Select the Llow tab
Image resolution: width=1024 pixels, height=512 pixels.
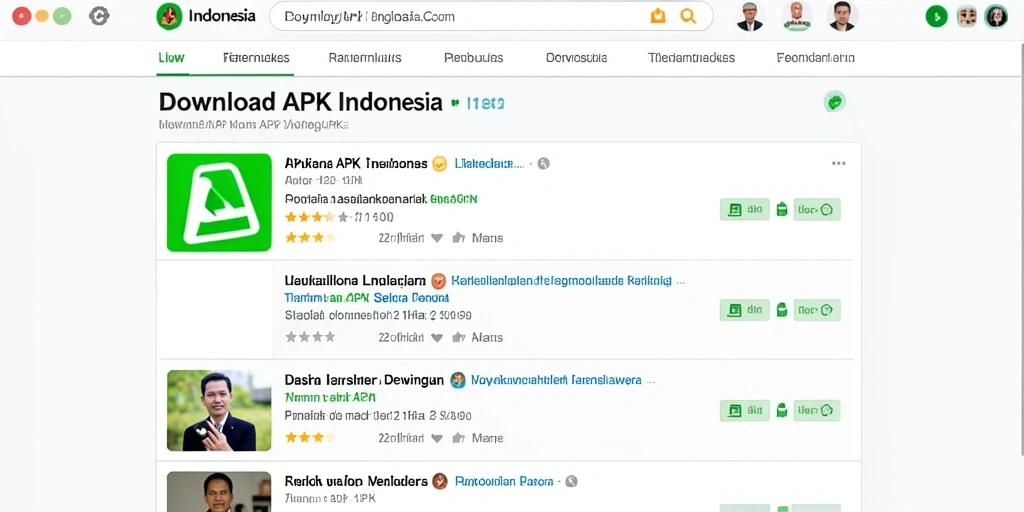171,57
